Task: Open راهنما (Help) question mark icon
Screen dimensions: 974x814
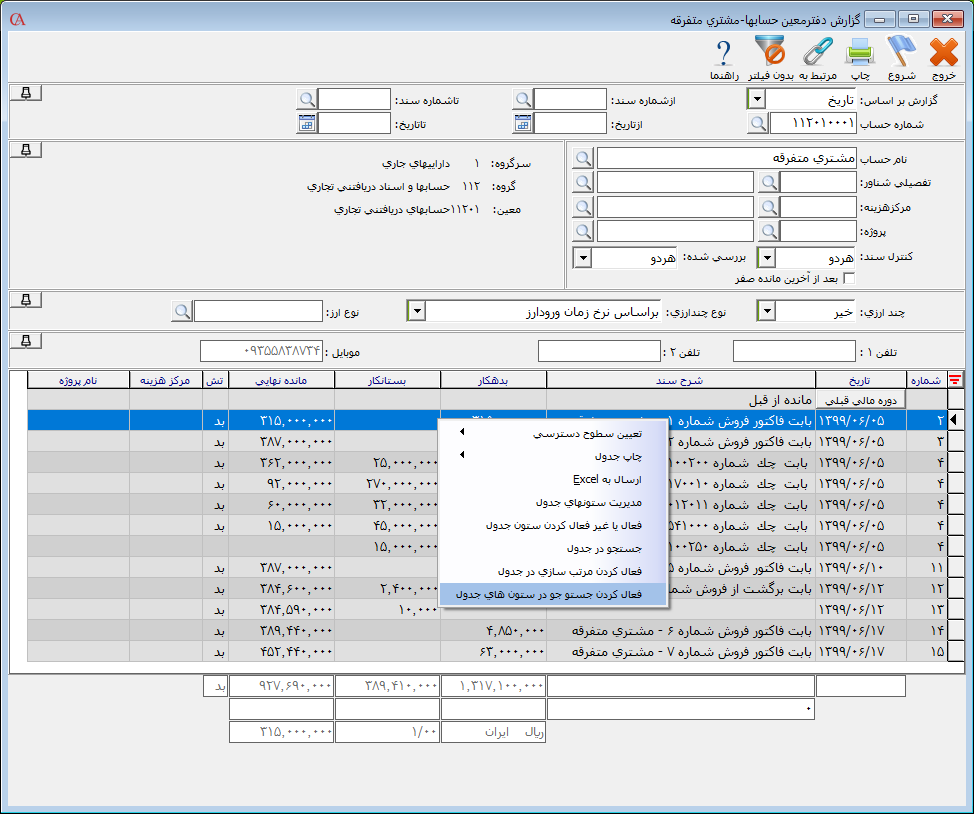Action: [x=724, y=52]
